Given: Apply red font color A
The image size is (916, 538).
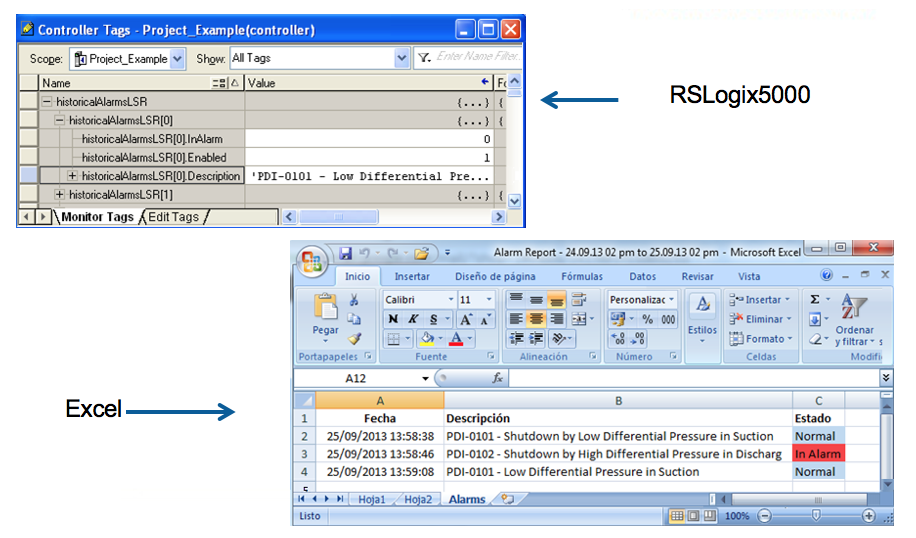Looking at the screenshot, I should pos(456,339).
